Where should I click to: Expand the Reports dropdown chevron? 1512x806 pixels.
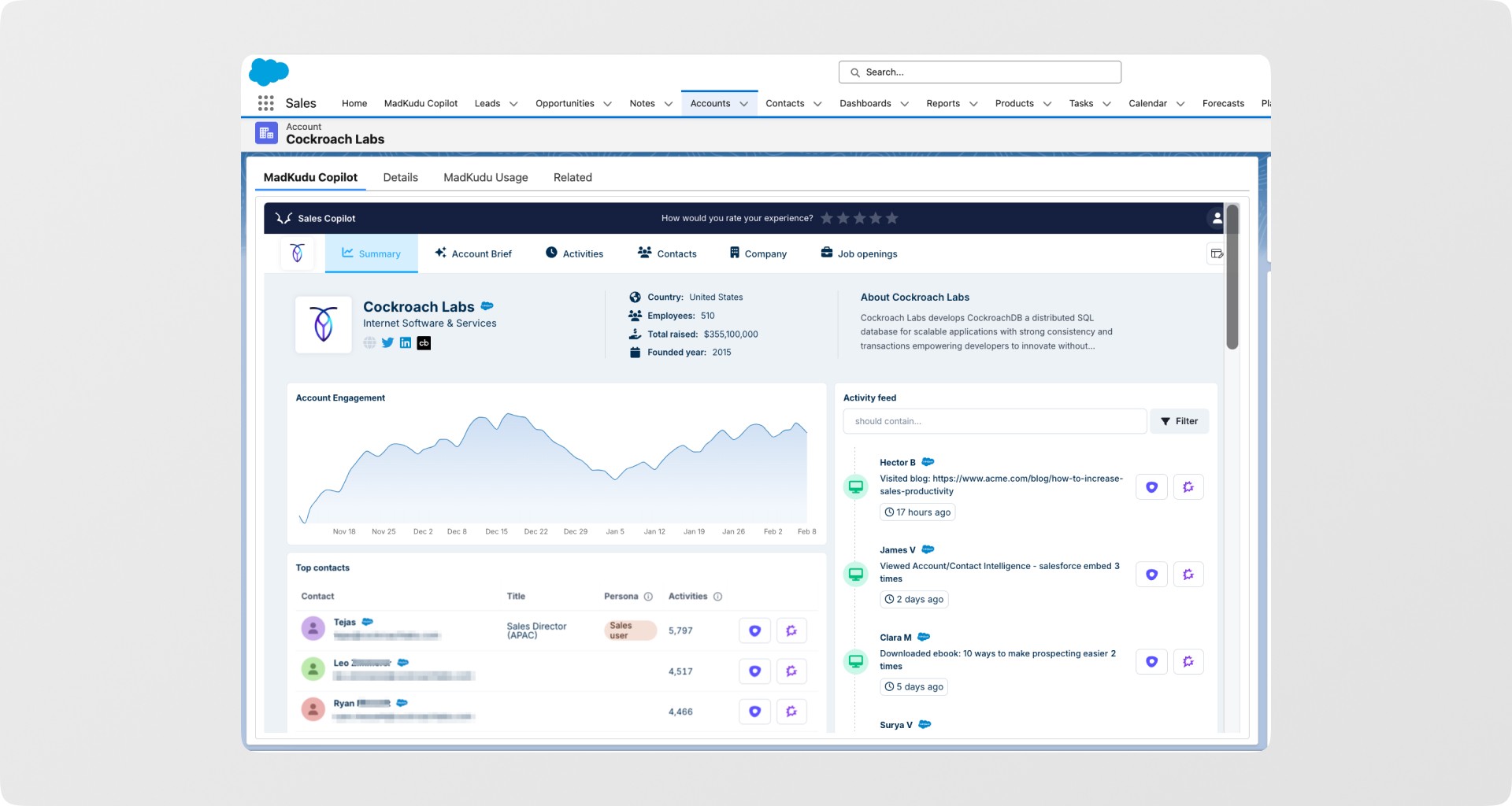(973, 104)
